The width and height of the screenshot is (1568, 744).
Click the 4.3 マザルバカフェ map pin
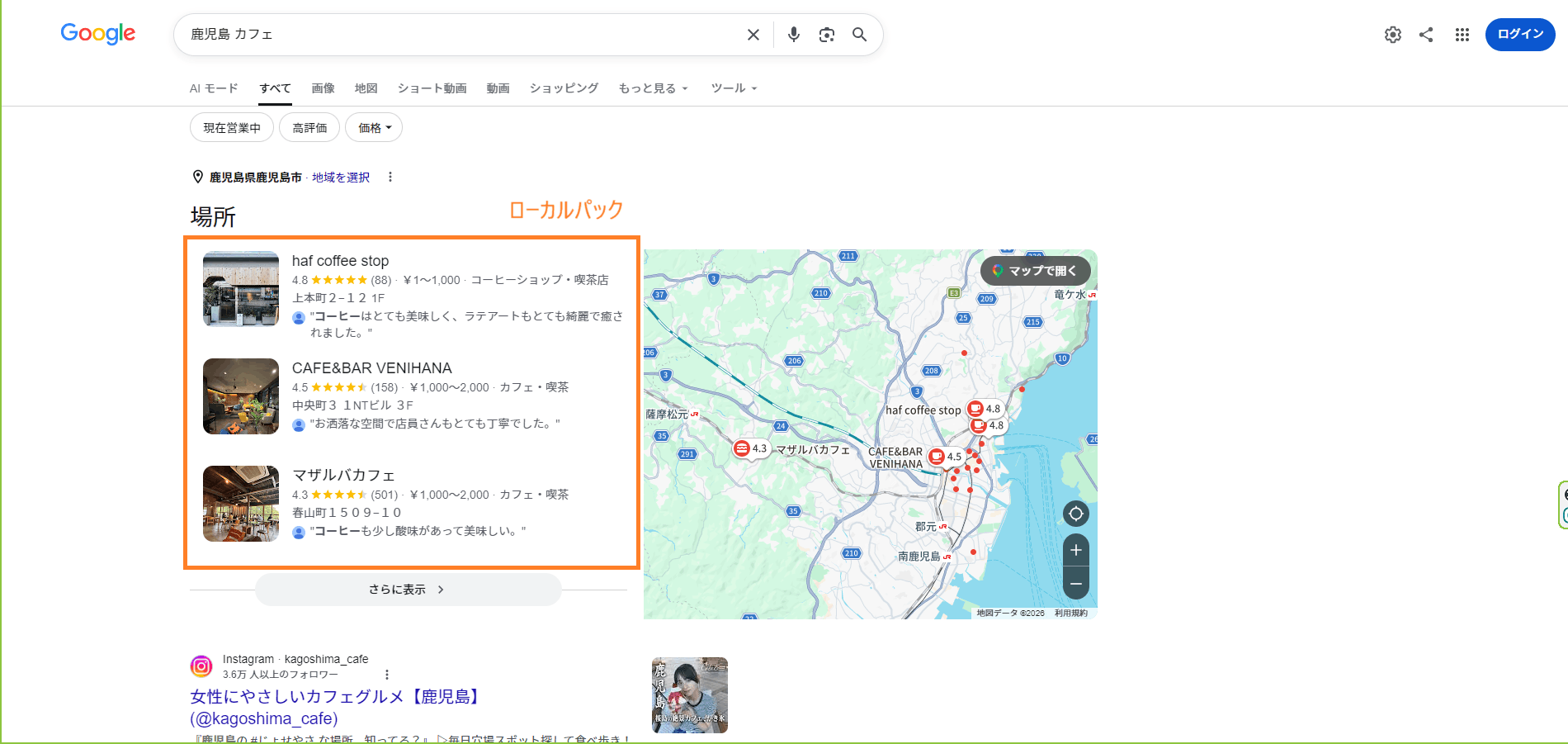[751, 448]
